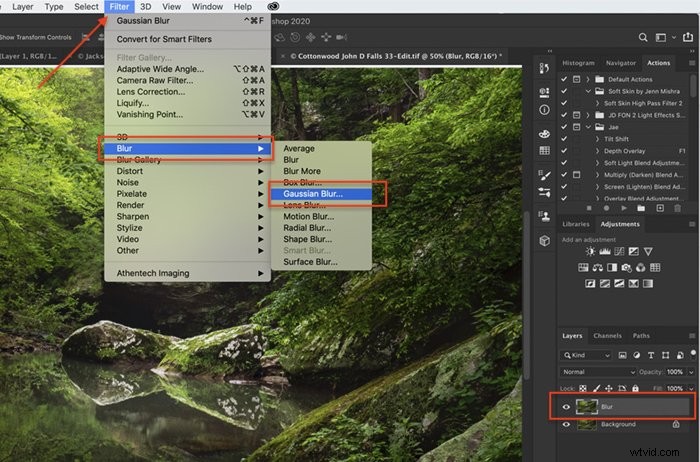The width and height of the screenshot is (700, 462).
Task: Open the 3D cube panel icon
Action: click(544, 241)
